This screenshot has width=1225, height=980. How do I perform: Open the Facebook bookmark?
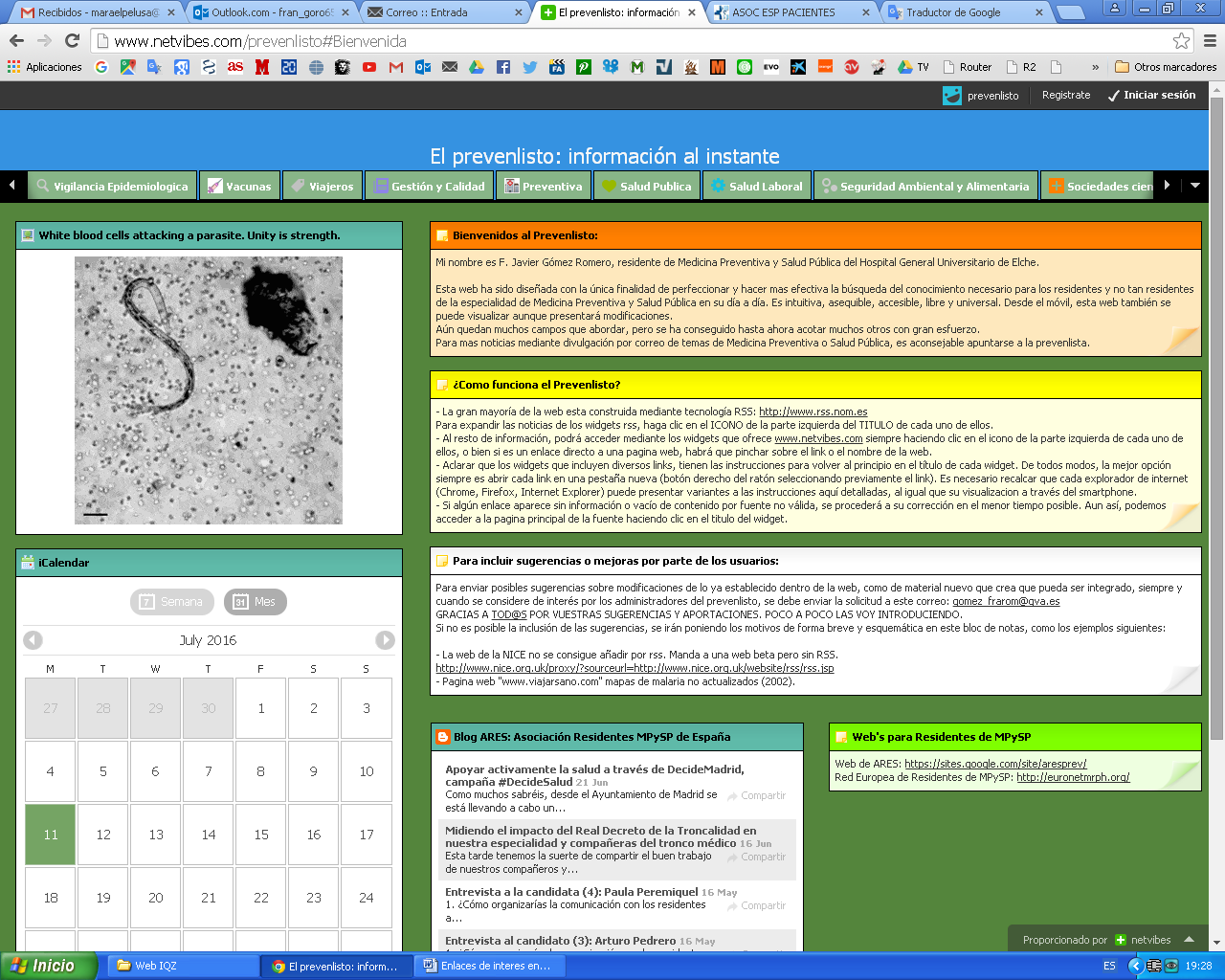[503, 67]
